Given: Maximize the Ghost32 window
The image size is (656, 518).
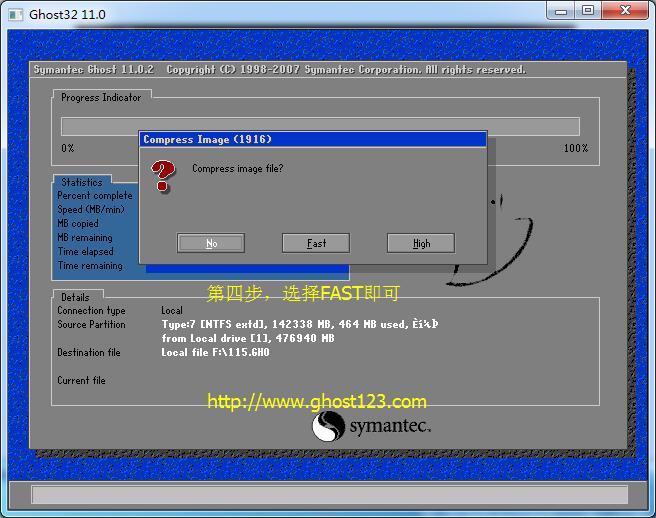Looking at the screenshot, I should 588,11.
